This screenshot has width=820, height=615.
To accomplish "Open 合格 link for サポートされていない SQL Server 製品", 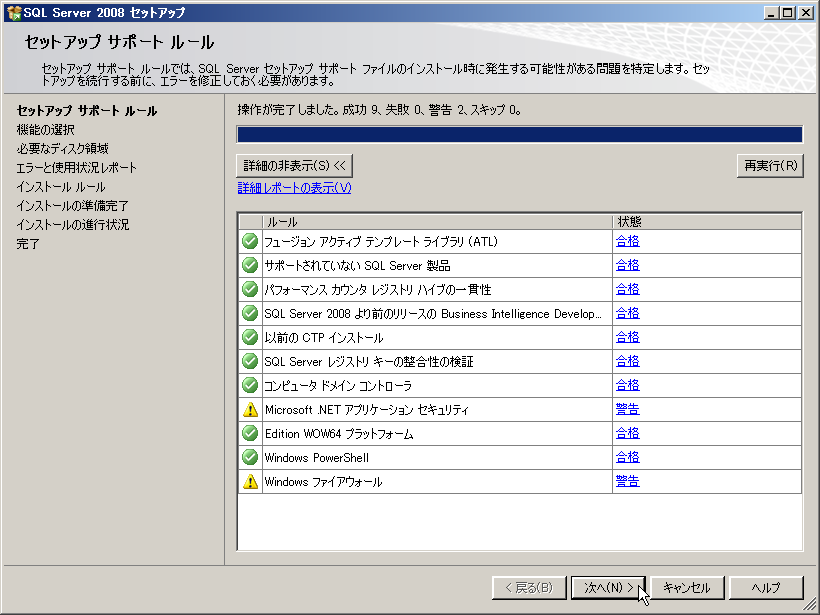I will point(628,265).
